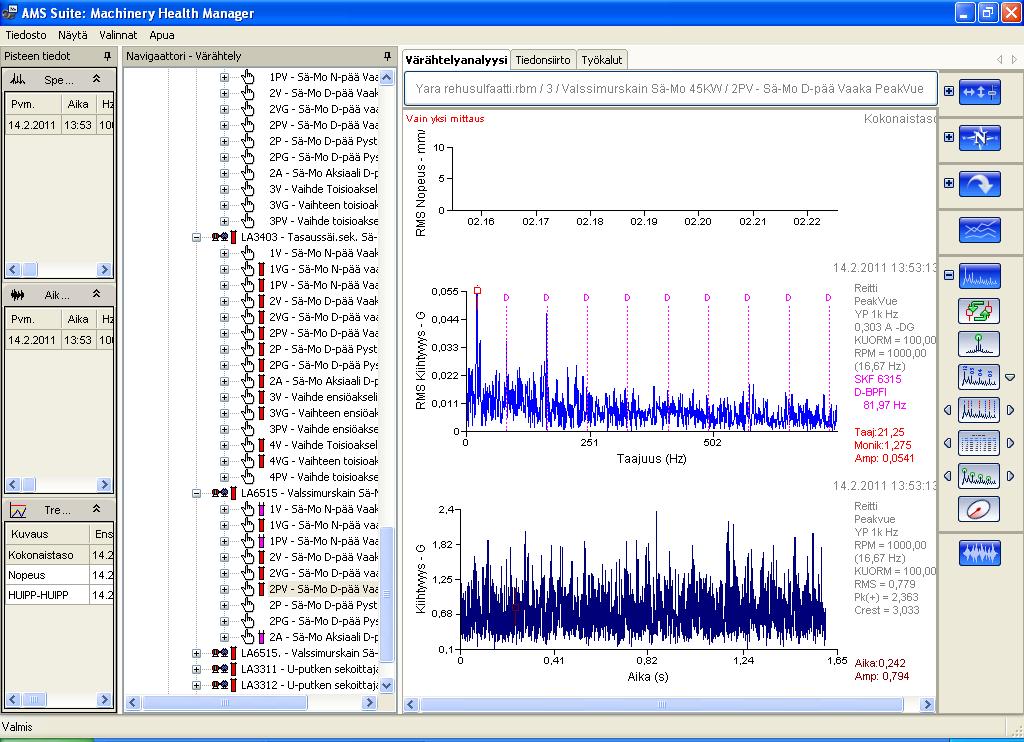Expand the 3V - Vaihde ensiöakseli point
Screen dimensions: 1024x742
click(x=224, y=397)
